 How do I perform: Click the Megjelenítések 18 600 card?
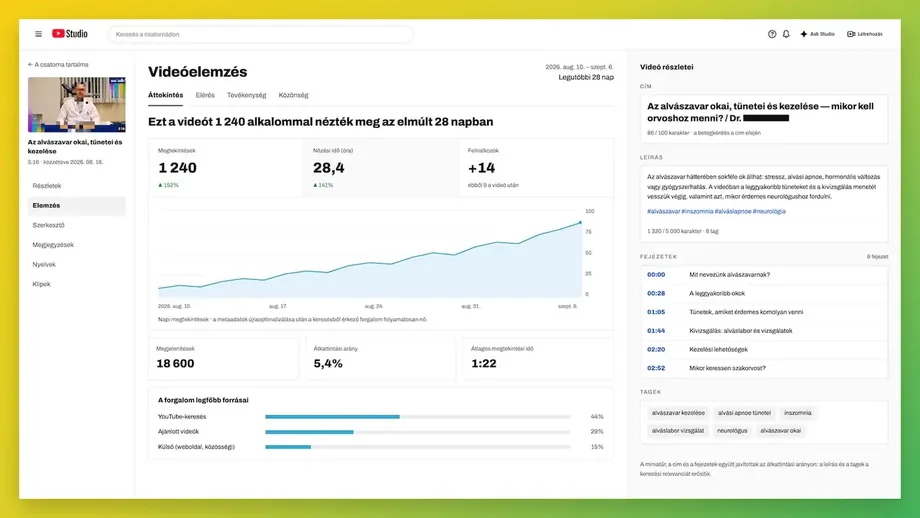(223, 358)
